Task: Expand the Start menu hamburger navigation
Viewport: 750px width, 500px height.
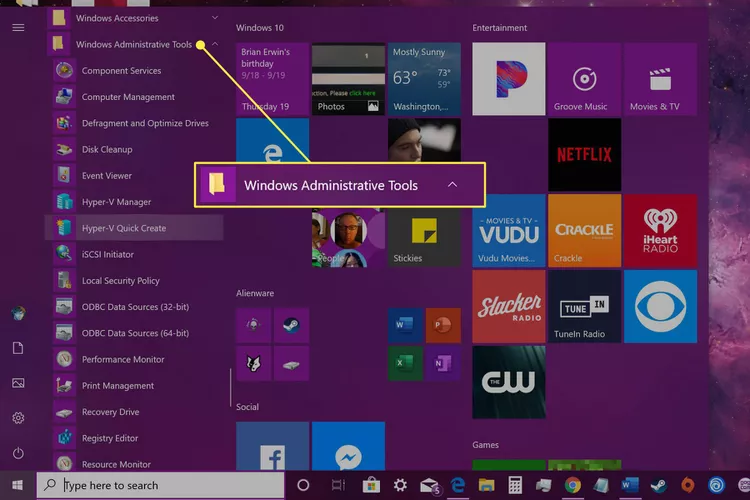Action: pyautogui.click(x=18, y=28)
